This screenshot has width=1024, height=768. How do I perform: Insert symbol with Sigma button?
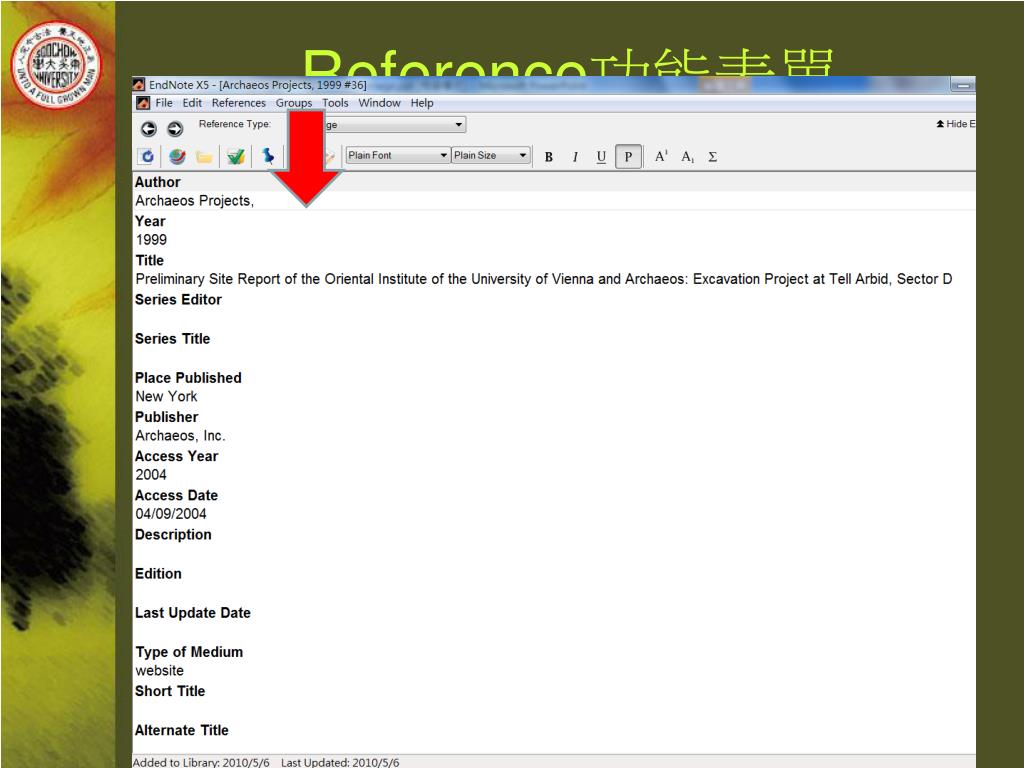click(712, 157)
